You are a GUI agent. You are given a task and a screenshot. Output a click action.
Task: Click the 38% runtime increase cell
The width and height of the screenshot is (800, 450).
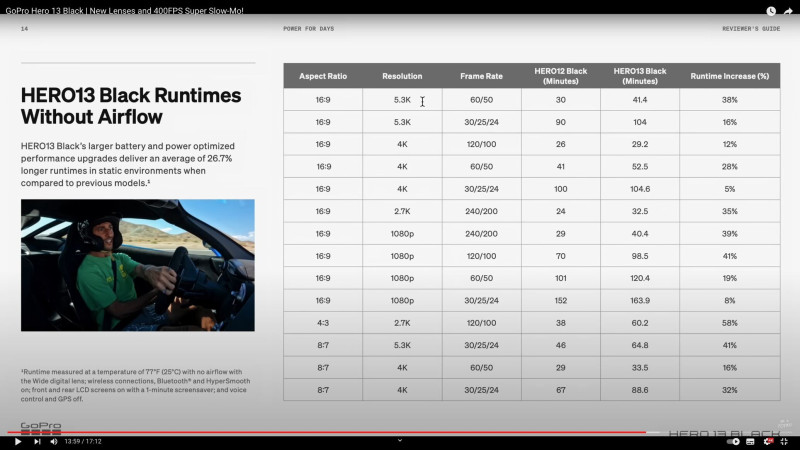click(x=730, y=99)
